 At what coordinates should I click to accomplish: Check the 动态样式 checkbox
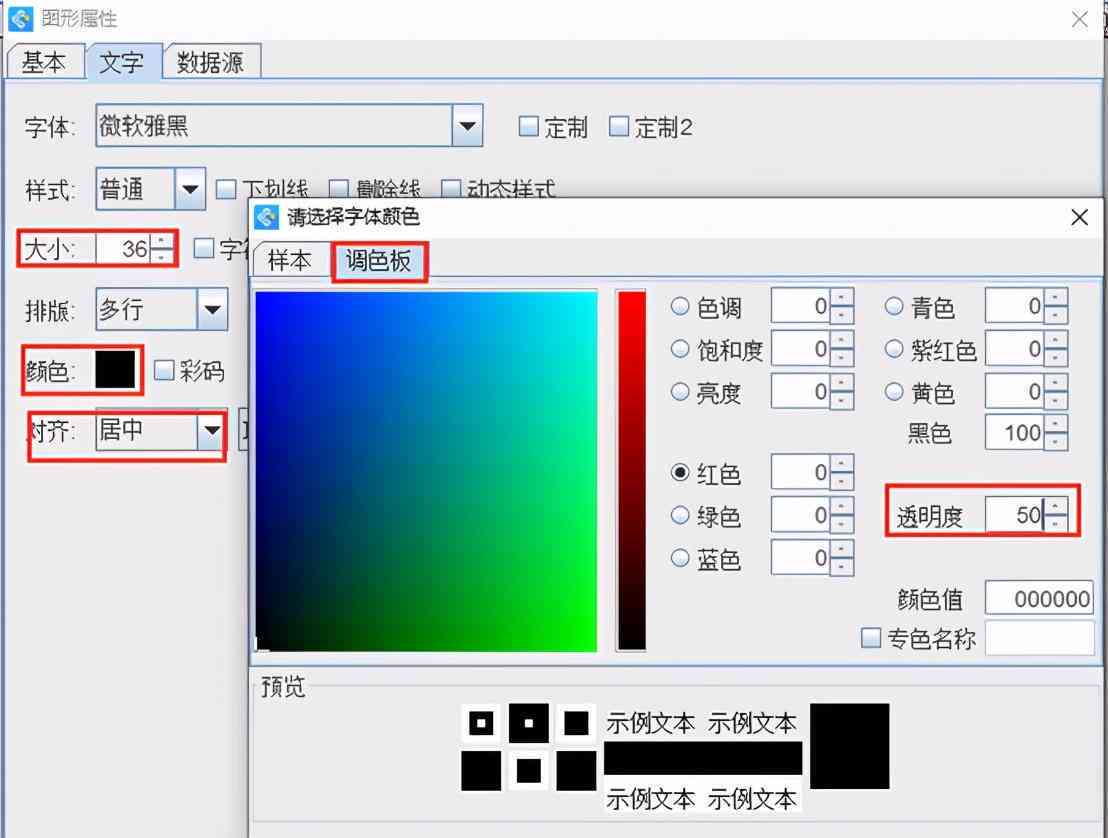coord(450,189)
